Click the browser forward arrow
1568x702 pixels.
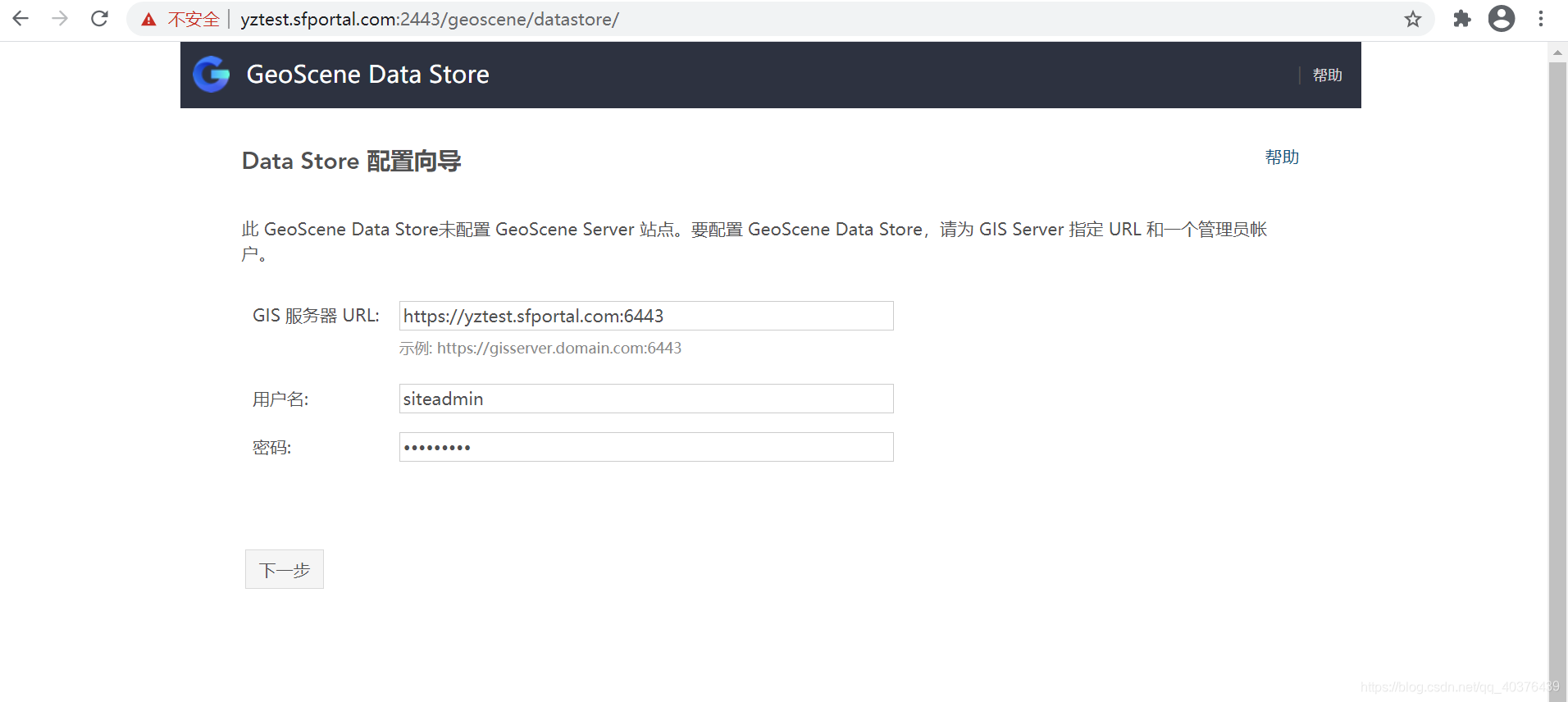click(60, 18)
